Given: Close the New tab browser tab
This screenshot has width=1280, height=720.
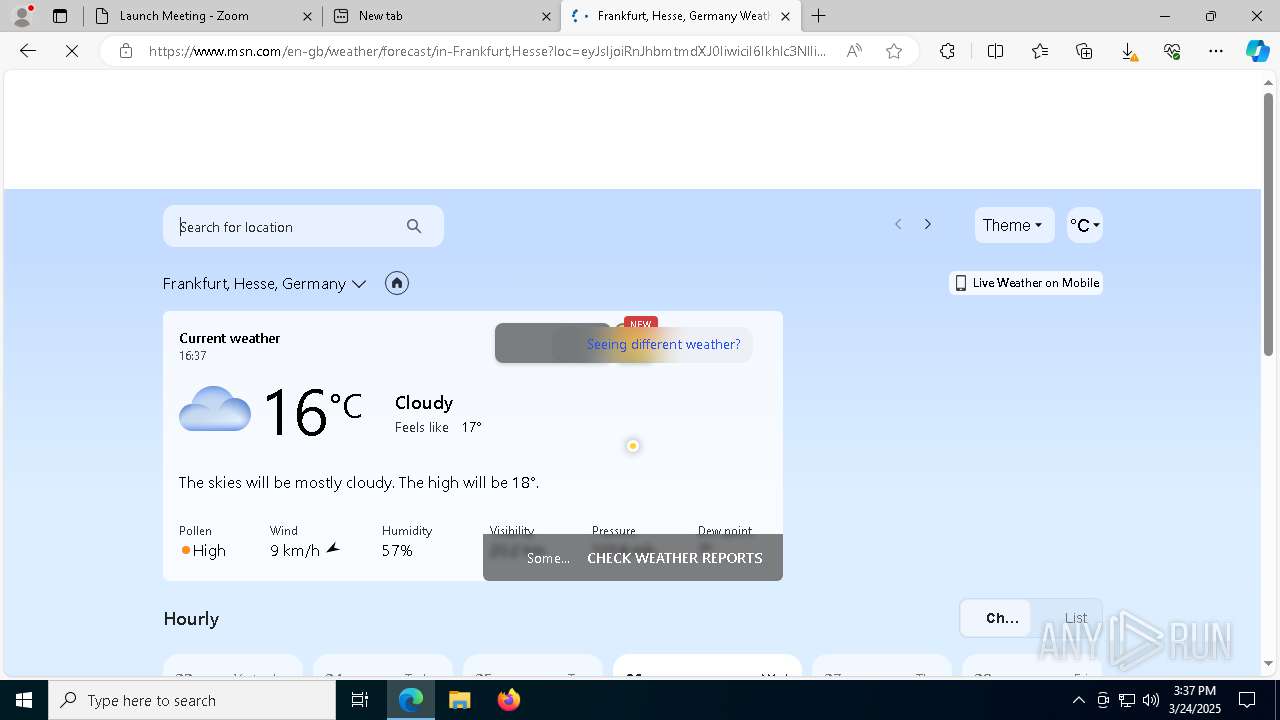Looking at the screenshot, I should click(x=546, y=16).
